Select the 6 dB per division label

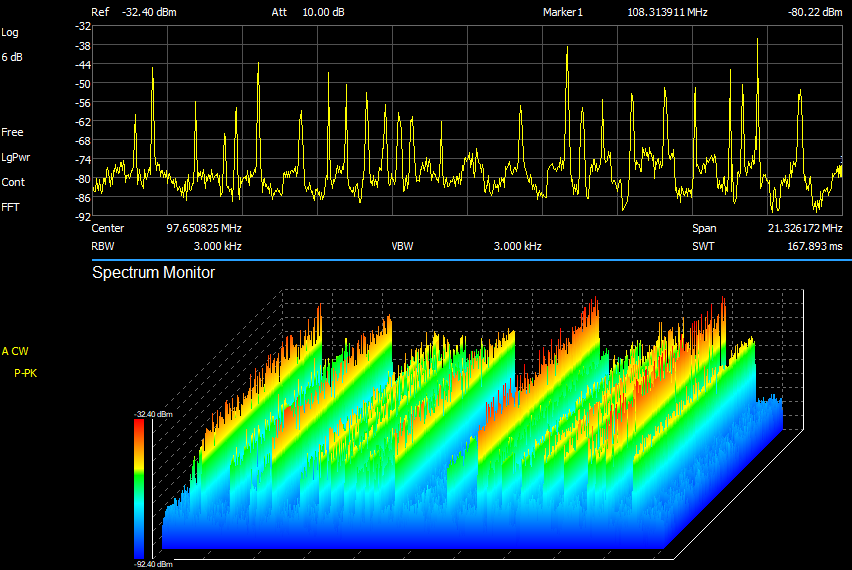click(x=12, y=57)
